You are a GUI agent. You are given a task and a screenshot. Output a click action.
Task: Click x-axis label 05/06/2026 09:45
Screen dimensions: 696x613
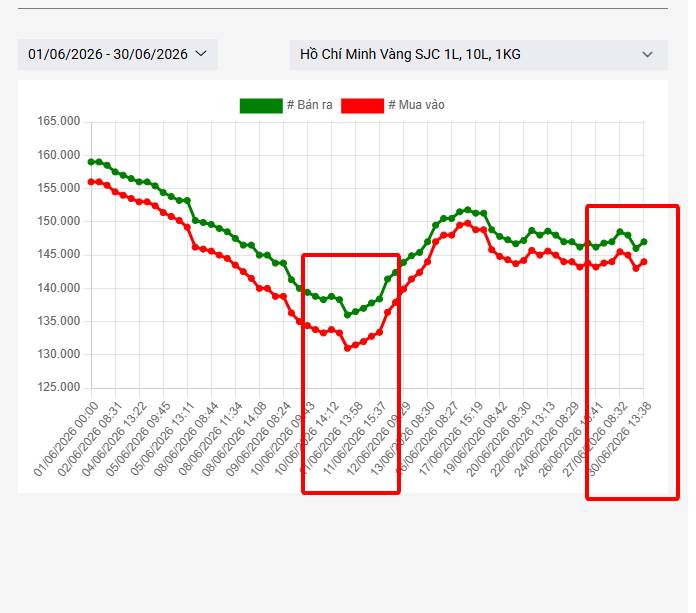(x=138, y=439)
